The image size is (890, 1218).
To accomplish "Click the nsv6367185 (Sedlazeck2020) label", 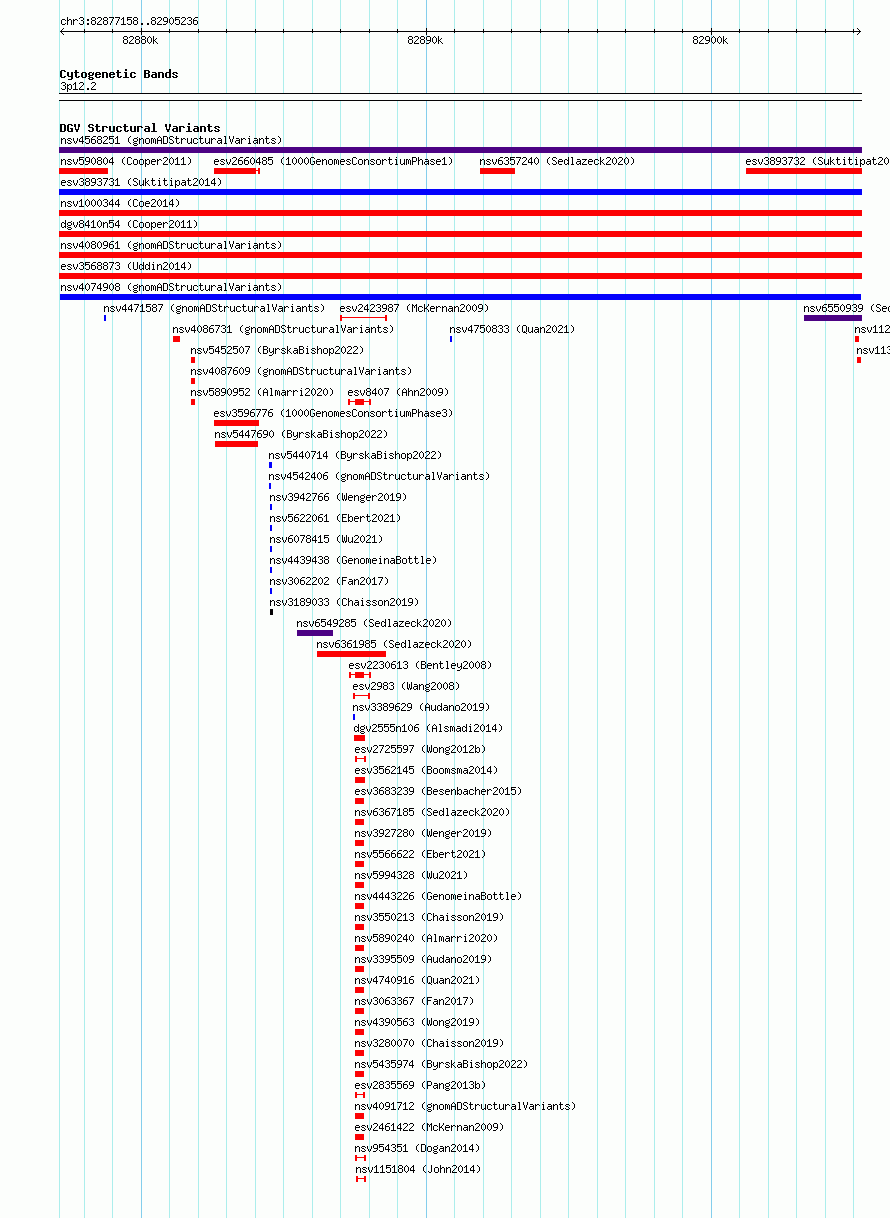I will coord(432,812).
